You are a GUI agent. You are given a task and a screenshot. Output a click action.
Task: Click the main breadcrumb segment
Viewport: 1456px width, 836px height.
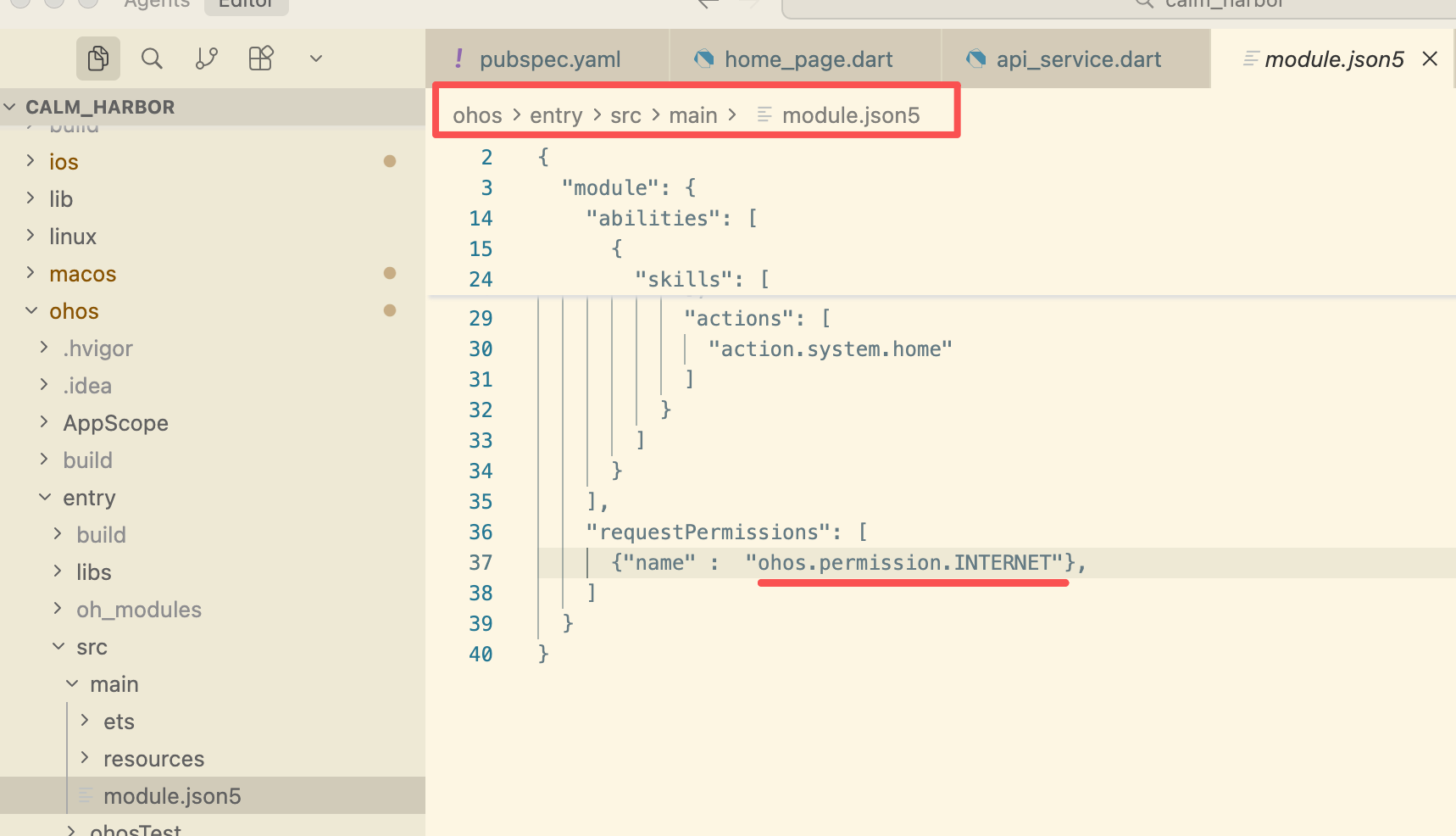[x=692, y=115]
